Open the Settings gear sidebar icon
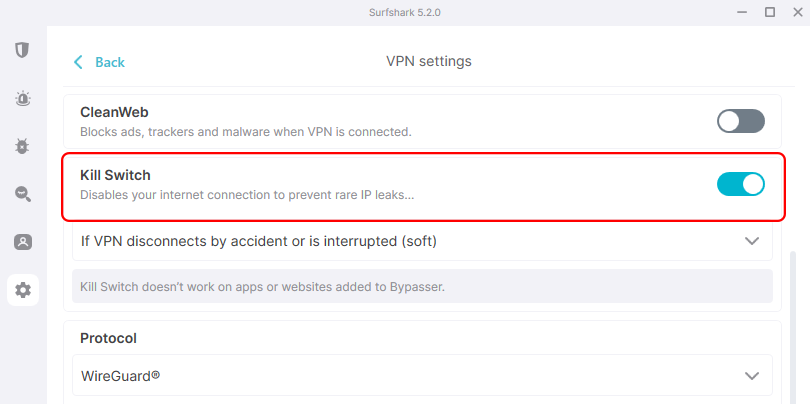The height and width of the screenshot is (404, 810). [x=22, y=291]
